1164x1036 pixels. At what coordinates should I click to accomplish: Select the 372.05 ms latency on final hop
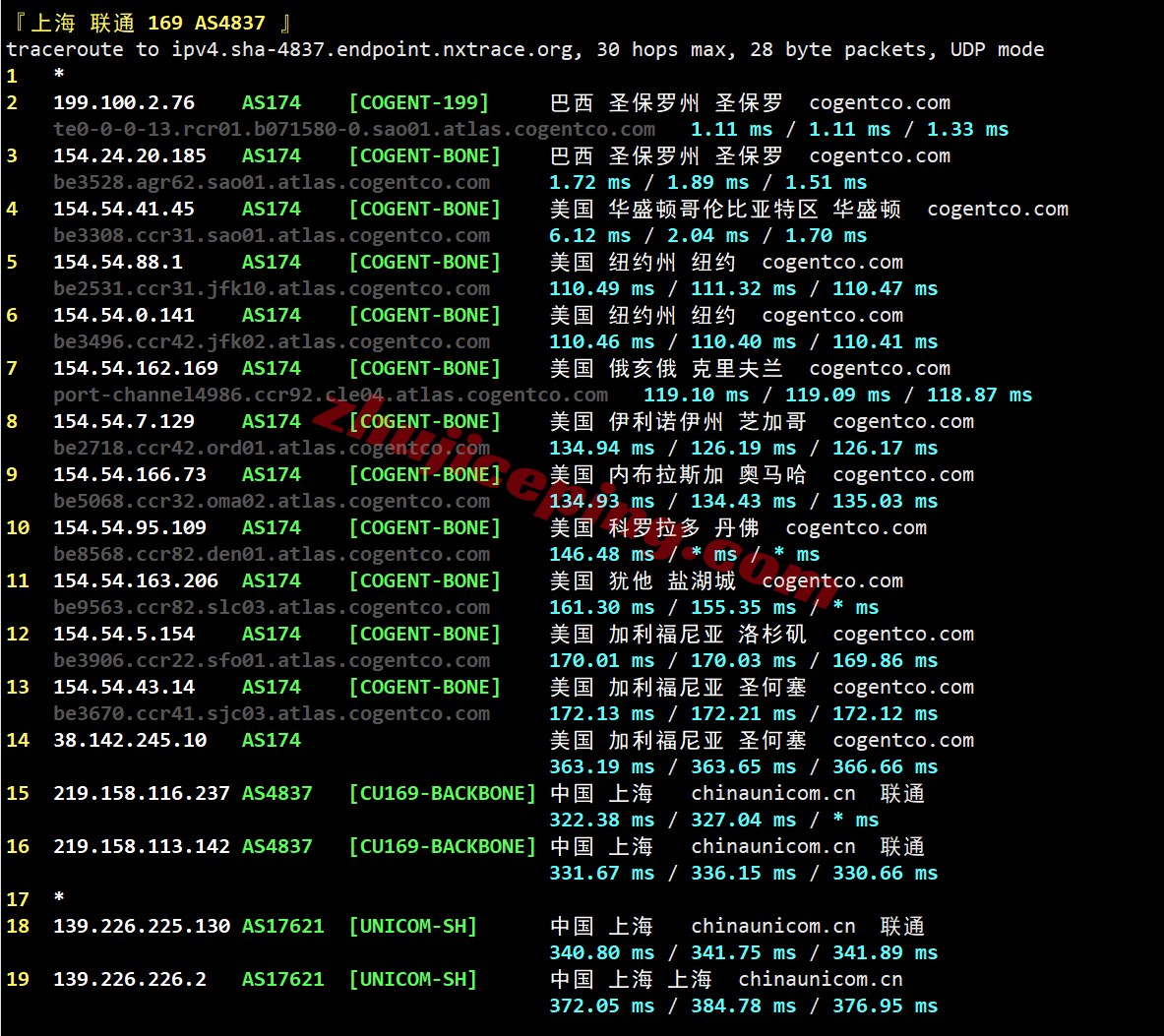click(x=601, y=1006)
